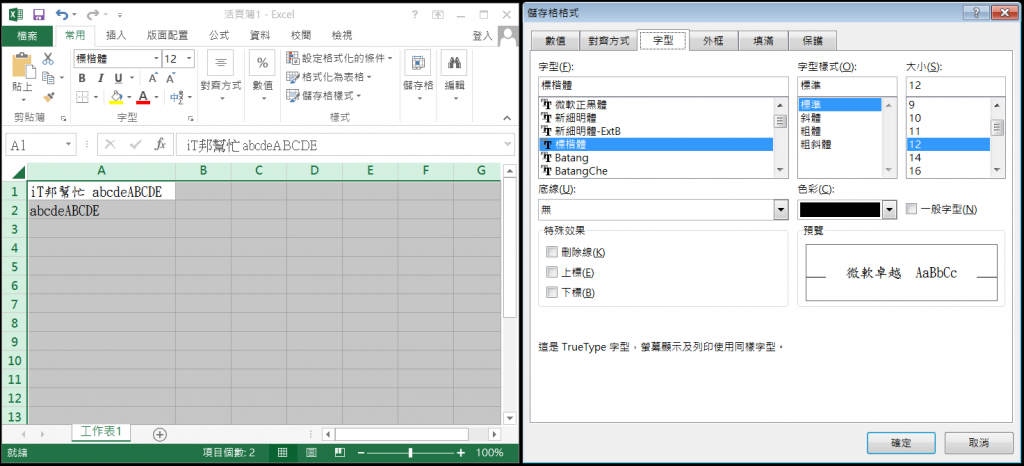Cut the selection with the scissors icon
Viewport: 1024px width, 466px height.
tap(48, 59)
